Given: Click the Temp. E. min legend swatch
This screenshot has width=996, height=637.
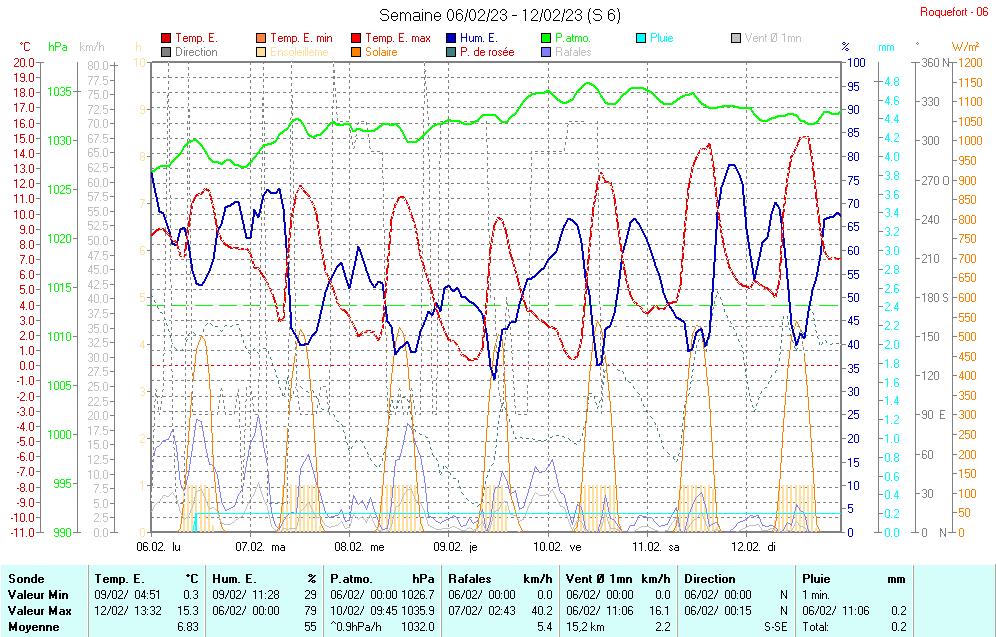Looking at the screenshot, I should pyautogui.click(x=261, y=38).
